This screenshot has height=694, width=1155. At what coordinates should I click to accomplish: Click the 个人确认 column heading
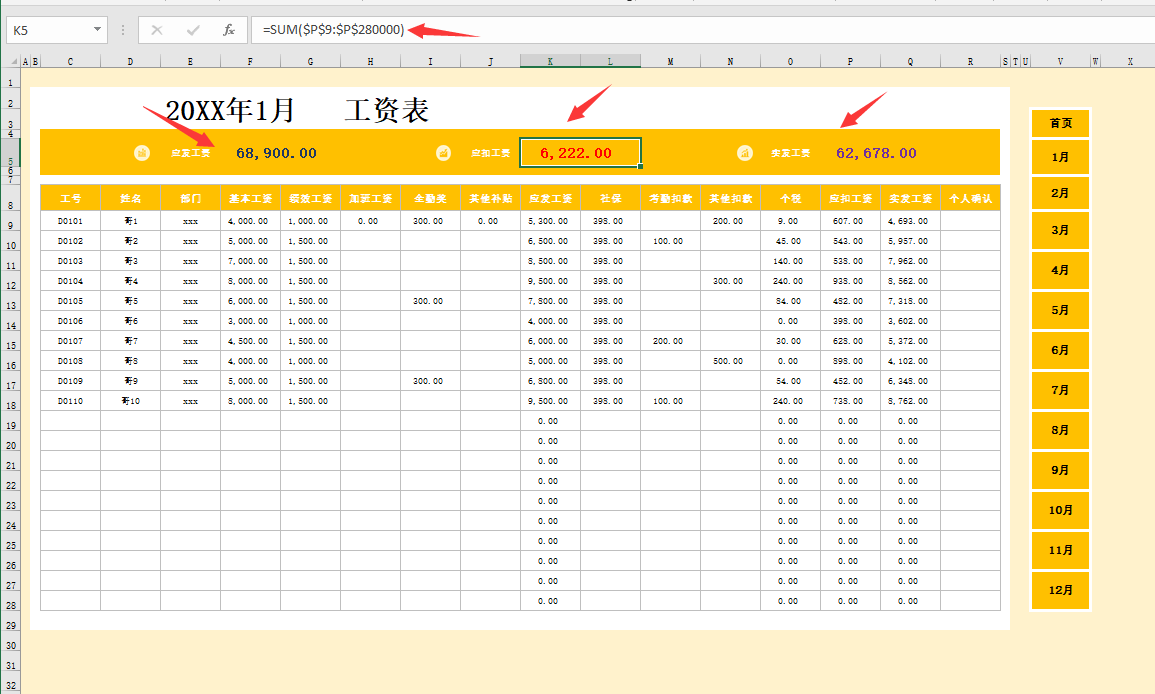(x=971, y=198)
